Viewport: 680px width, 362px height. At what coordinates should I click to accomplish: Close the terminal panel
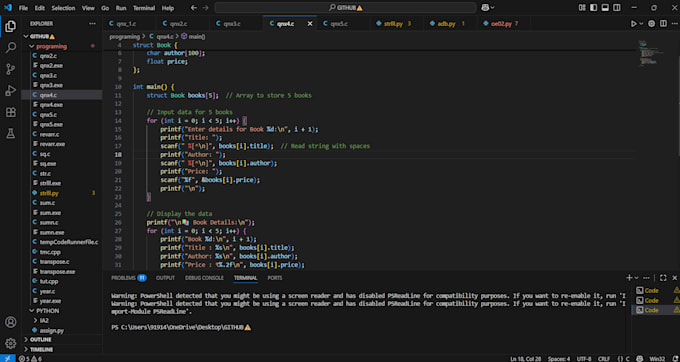point(674,278)
